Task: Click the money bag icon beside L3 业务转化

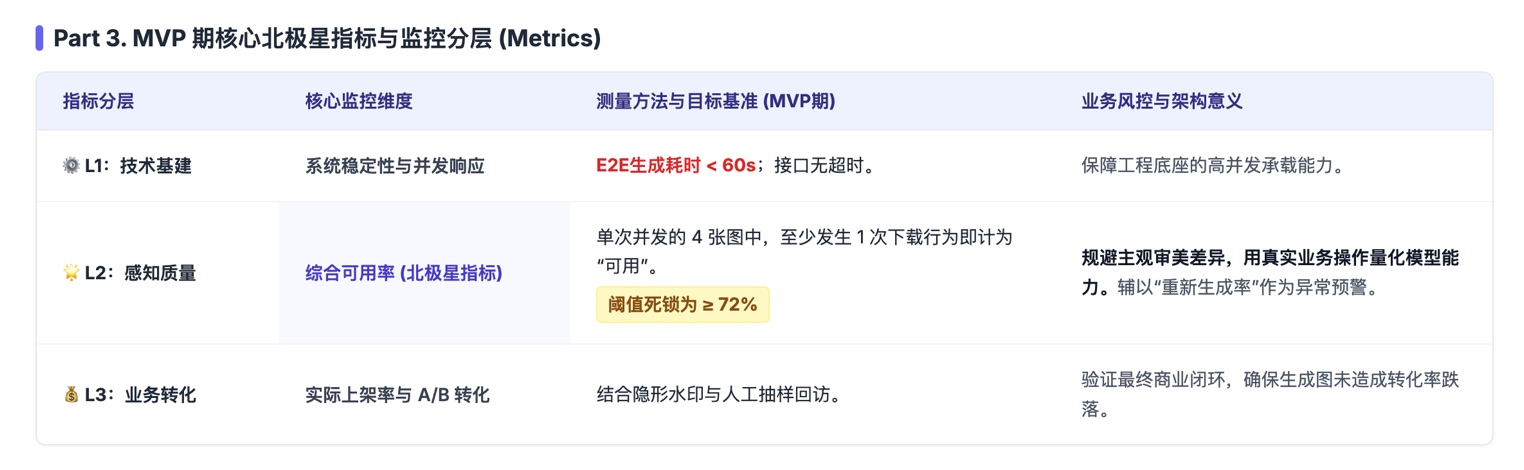Action: (70, 395)
